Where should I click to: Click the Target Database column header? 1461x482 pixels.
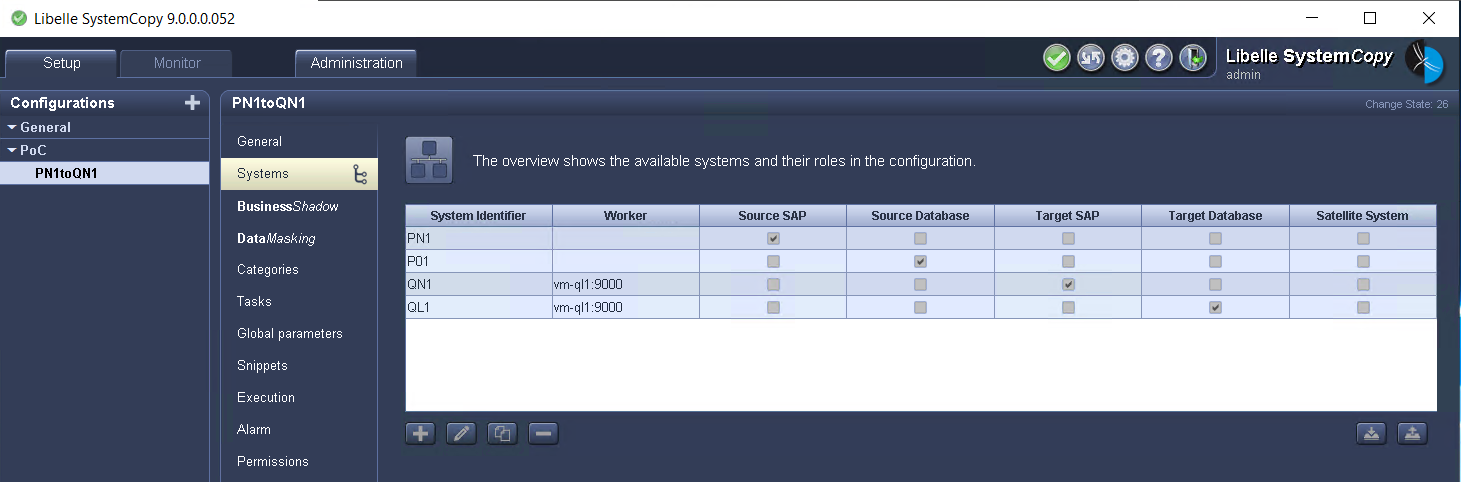coord(1215,216)
